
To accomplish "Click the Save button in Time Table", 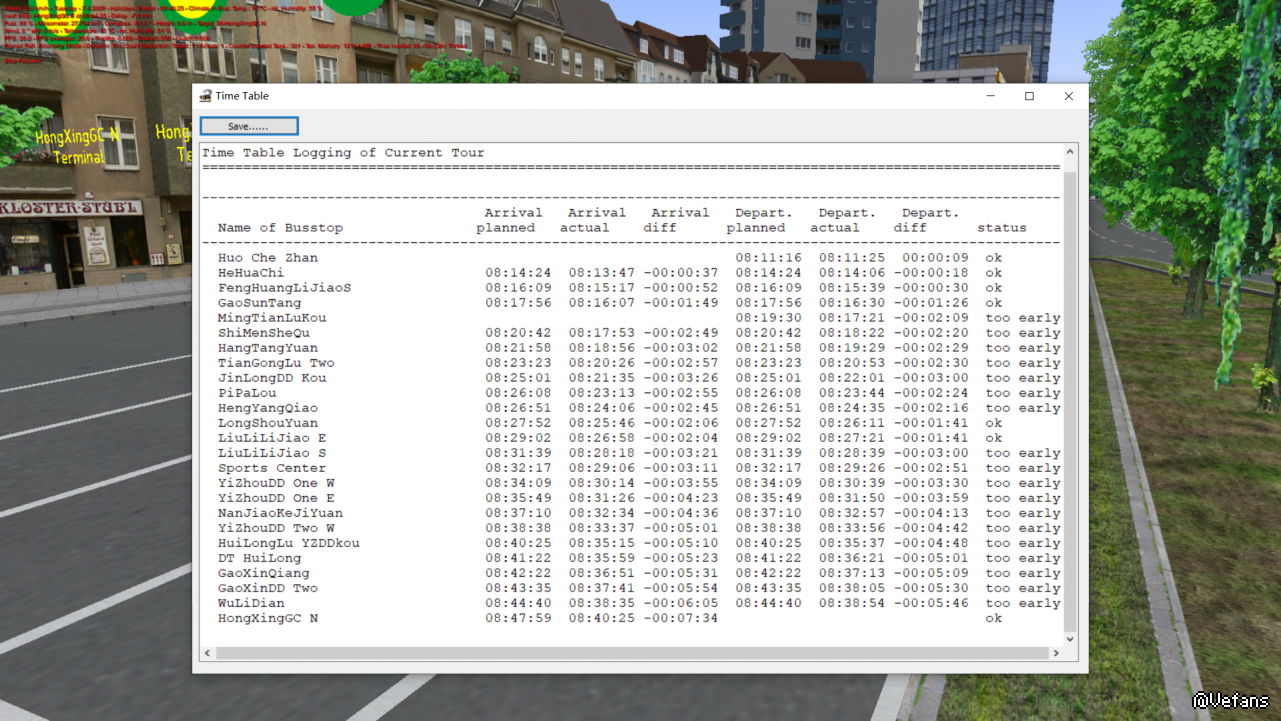I will (x=249, y=126).
